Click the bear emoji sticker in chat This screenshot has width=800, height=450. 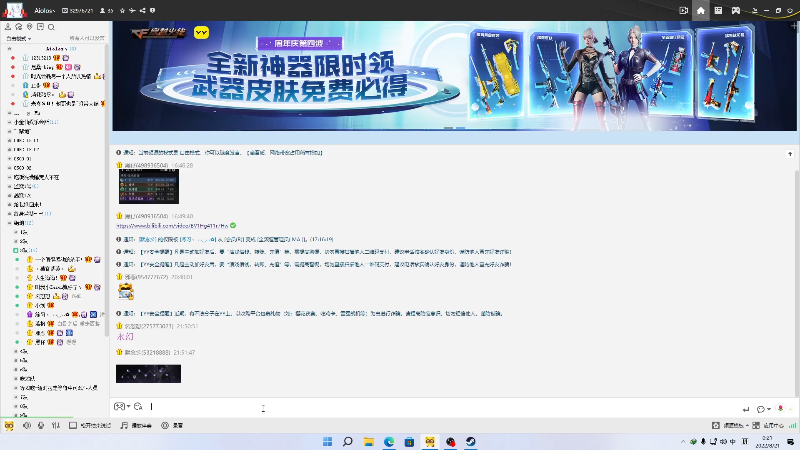(126, 291)
